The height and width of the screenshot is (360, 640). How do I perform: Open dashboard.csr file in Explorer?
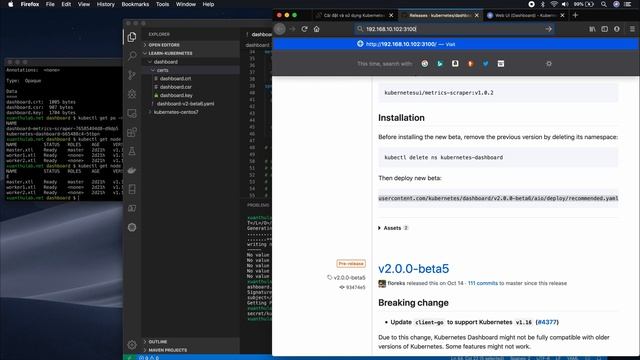pyautogui.click(x=176, y=87)
